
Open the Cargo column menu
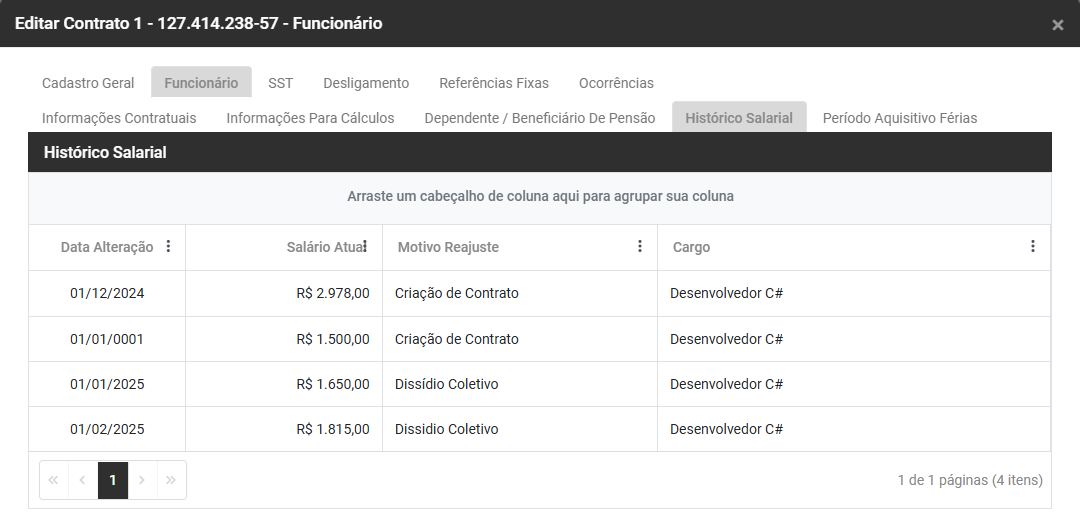(x=1033, y=247)
